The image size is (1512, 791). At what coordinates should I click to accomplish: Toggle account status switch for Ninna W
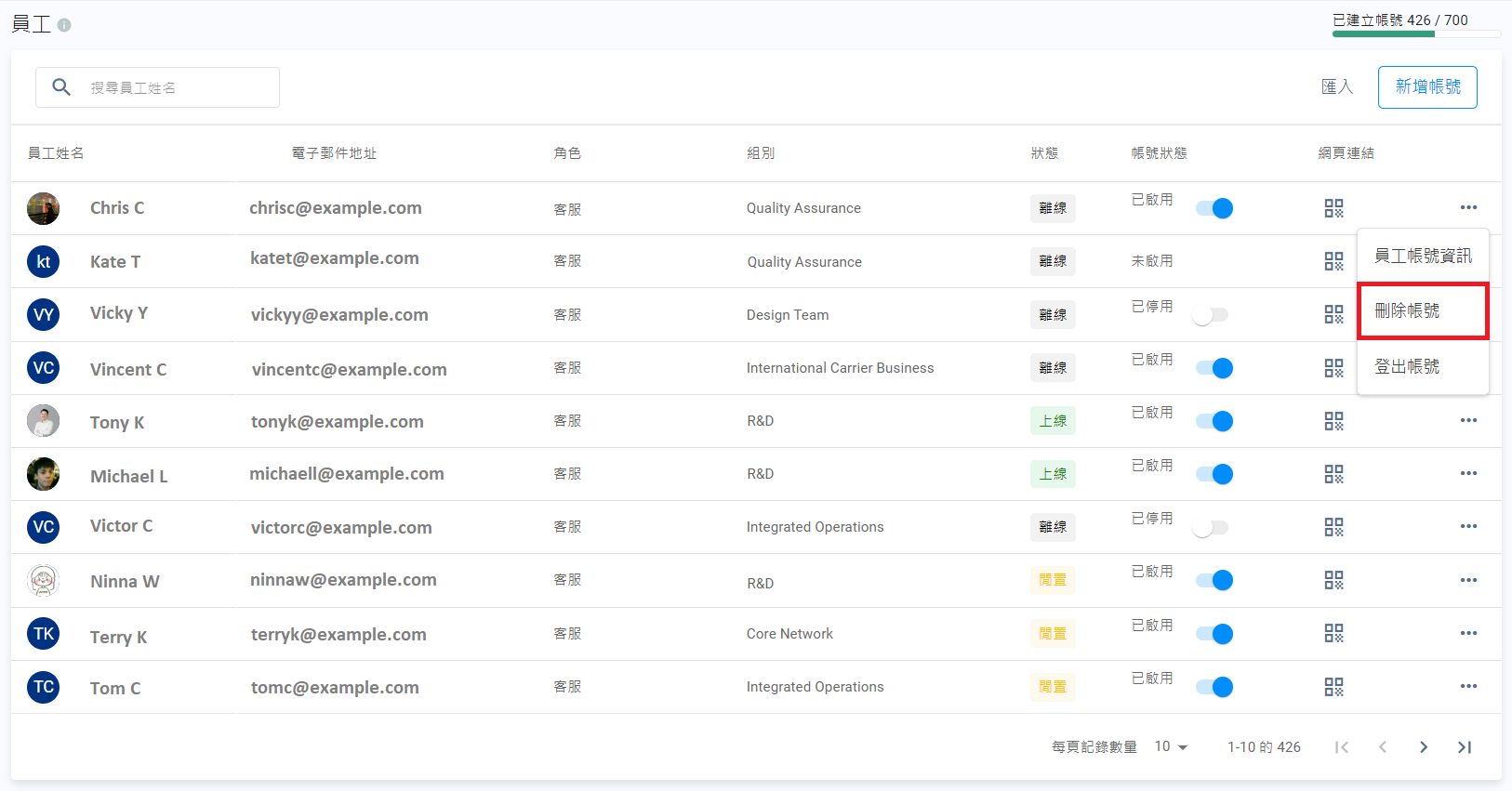point(1214,580)
